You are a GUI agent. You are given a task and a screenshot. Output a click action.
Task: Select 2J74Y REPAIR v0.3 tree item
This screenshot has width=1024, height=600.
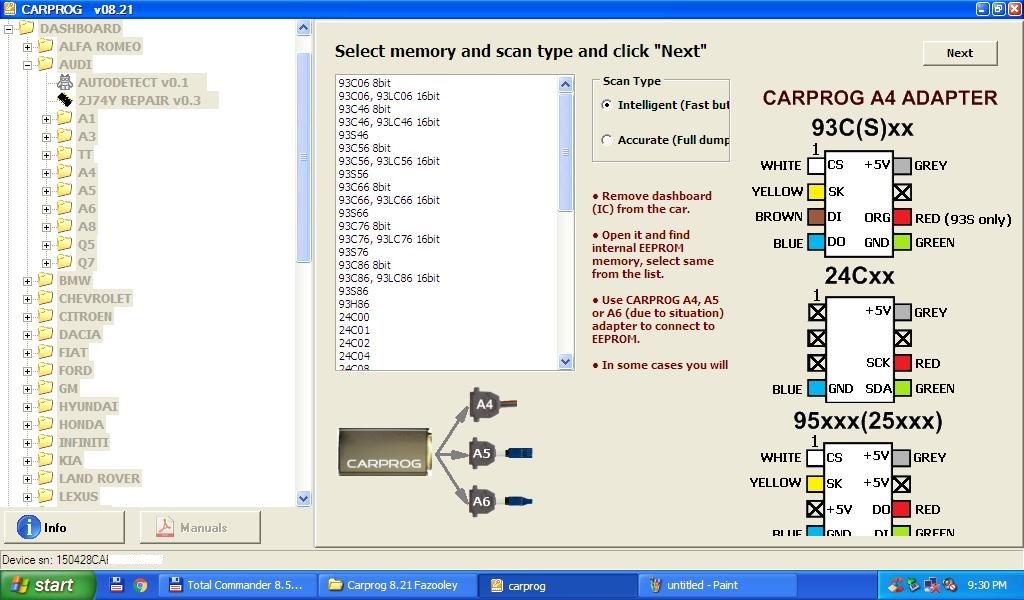pyautogui.click(x=139, y=101)
